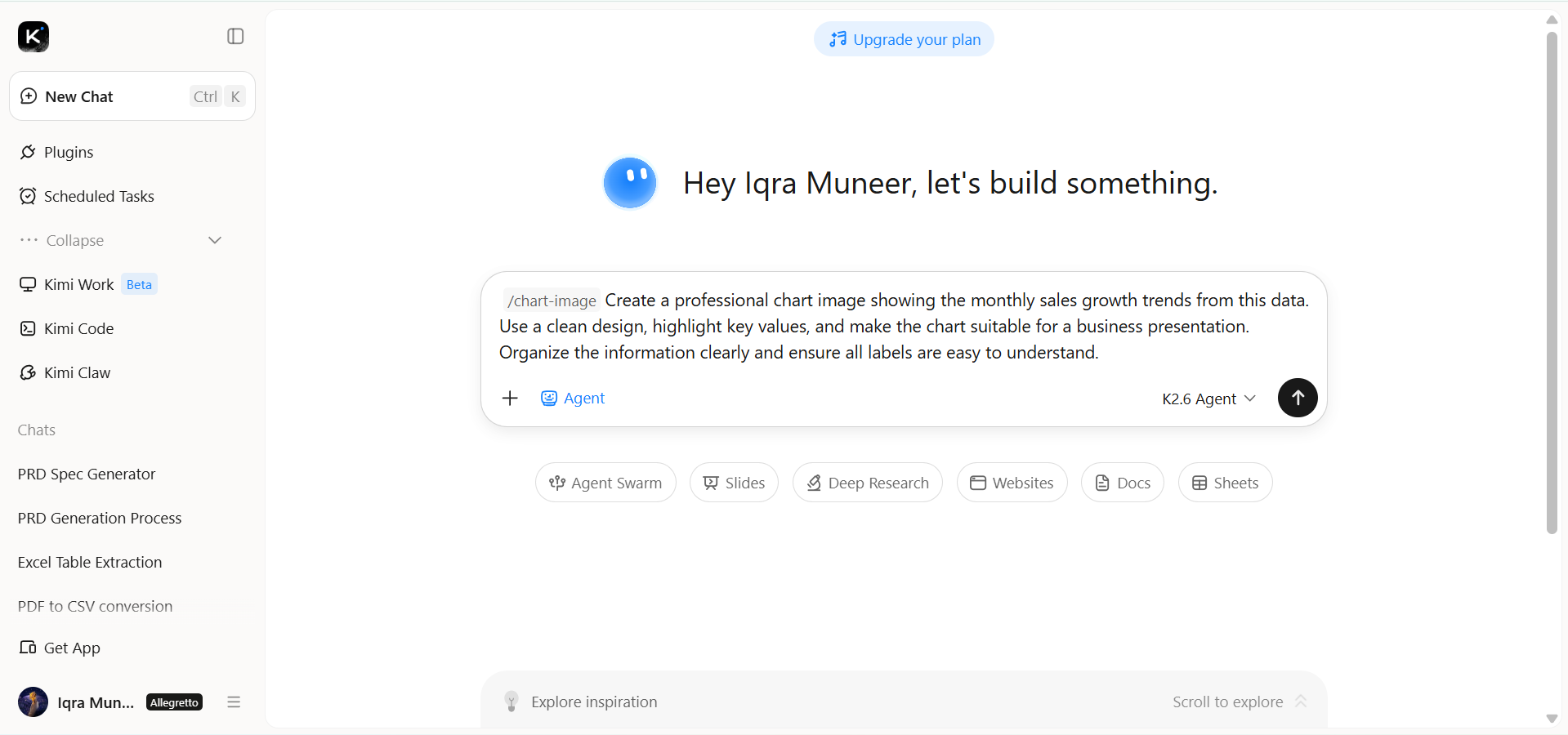Viewport: 1568px width, 735px height.
Task: Open the PRD Spec Generator chat
Action: pyautogui.click(x=87, y=474)
